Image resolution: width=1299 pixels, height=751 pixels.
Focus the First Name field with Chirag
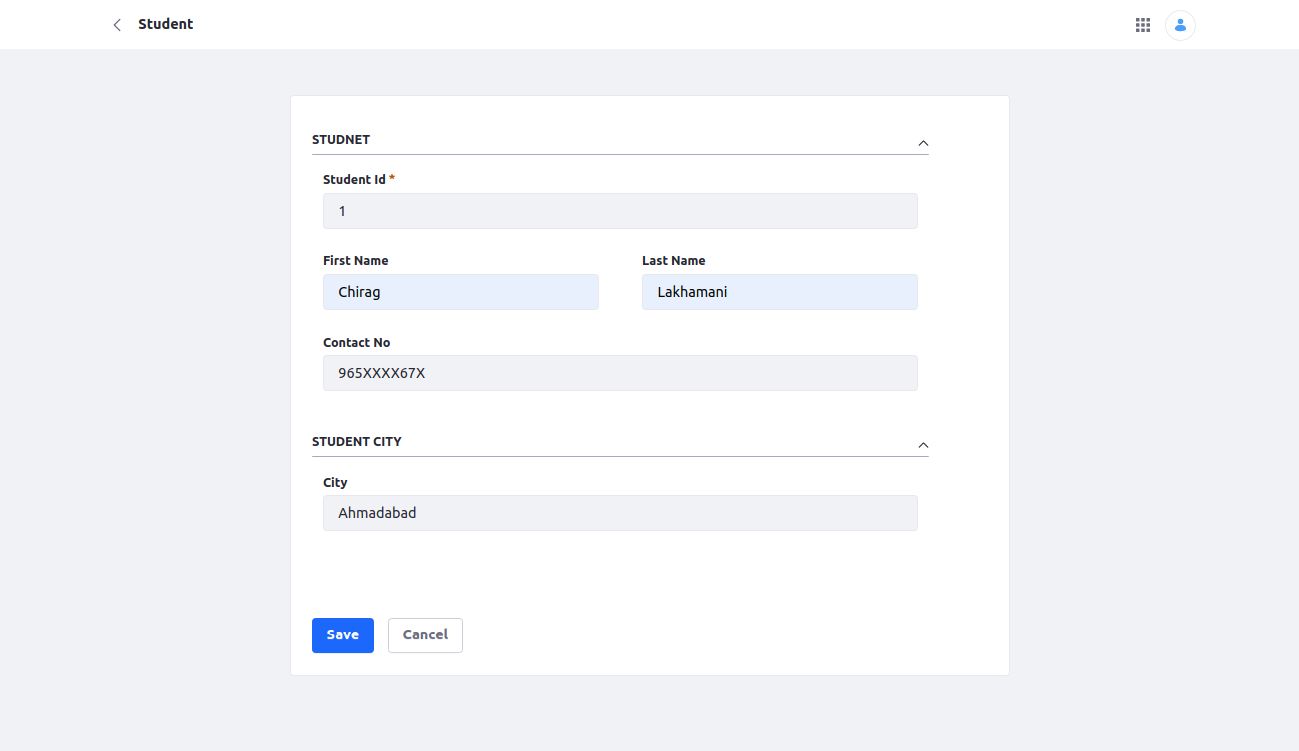pyautogui.click(x=461, y=292)
